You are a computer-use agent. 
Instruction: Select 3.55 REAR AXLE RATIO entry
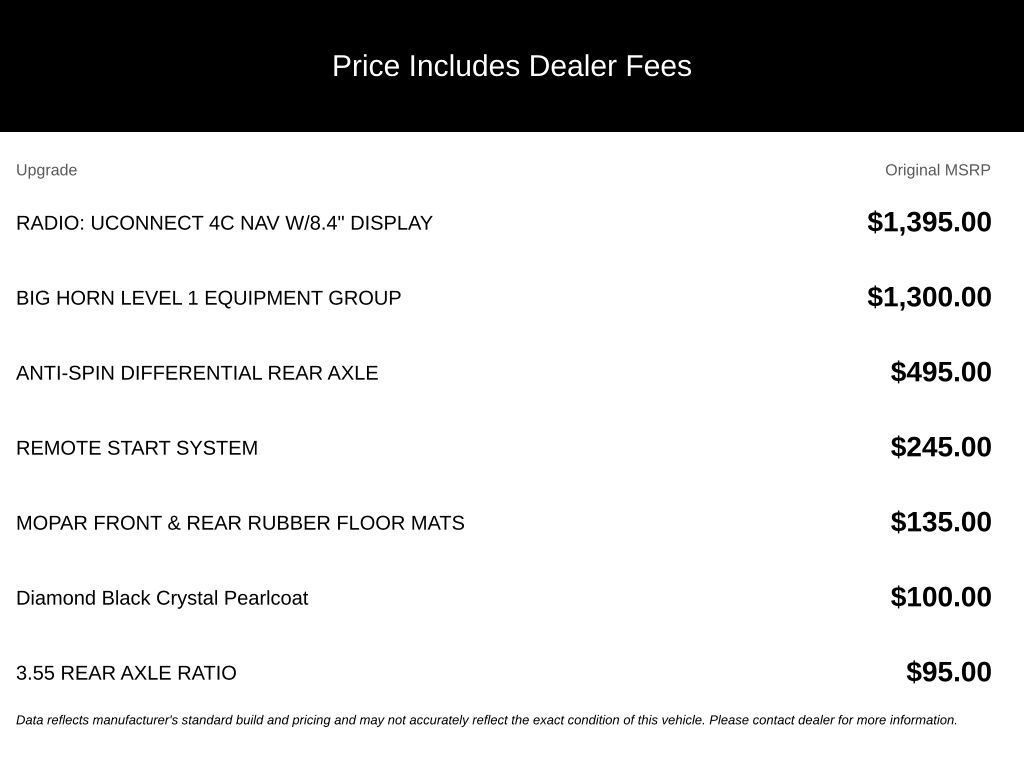(x=126, y=673)
